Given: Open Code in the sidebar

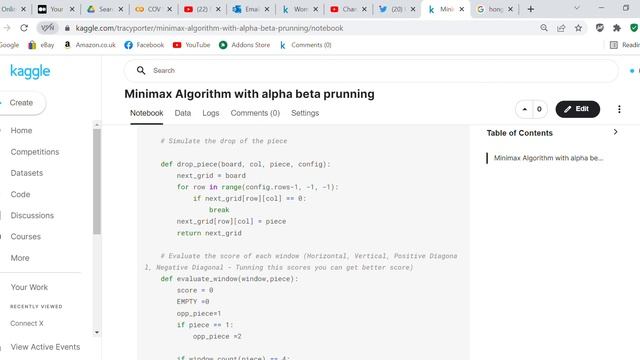Looking at the screenshot, I should (x=20, y=194).
